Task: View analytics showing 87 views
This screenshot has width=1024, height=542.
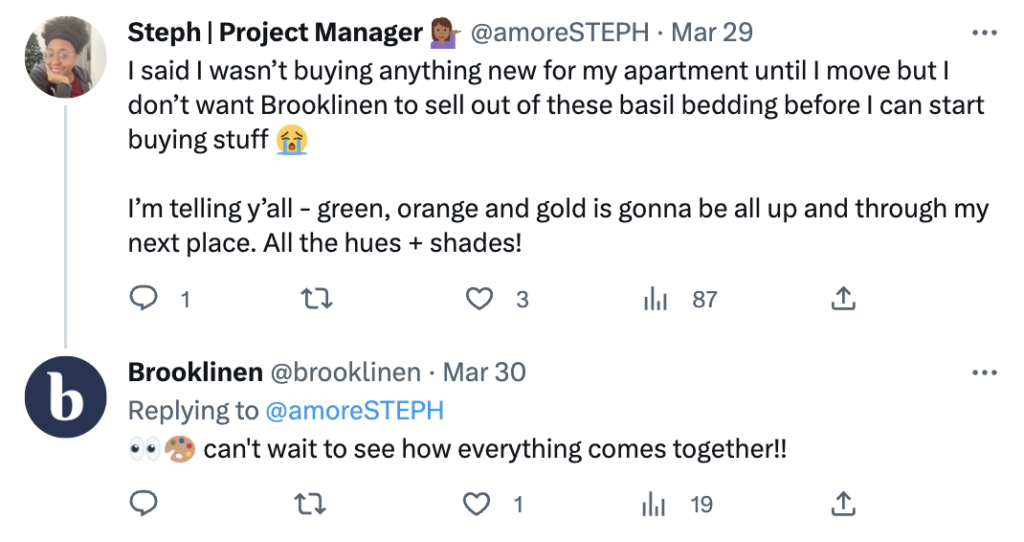Action: [x=656, y=298]
